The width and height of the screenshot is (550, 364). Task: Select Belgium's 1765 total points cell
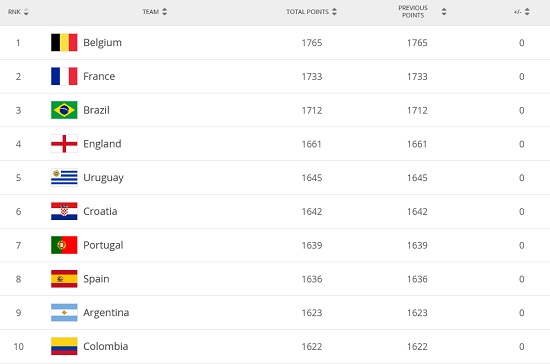(x=312, y=43)
